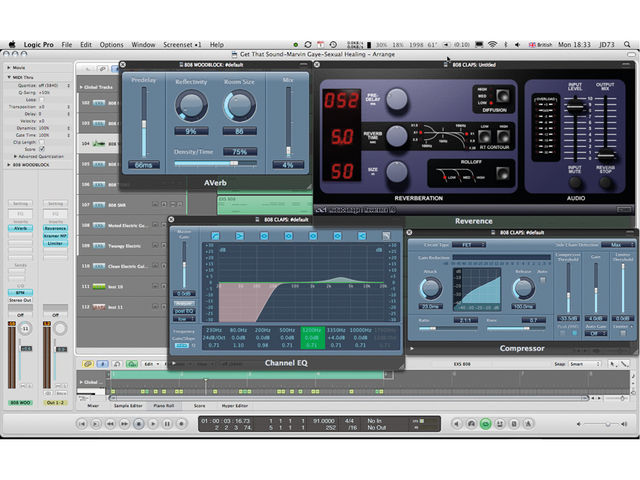Viewport: 640px width, 480px height.
Task: Click the compressor Ratio slider
Action: [448, 328]
